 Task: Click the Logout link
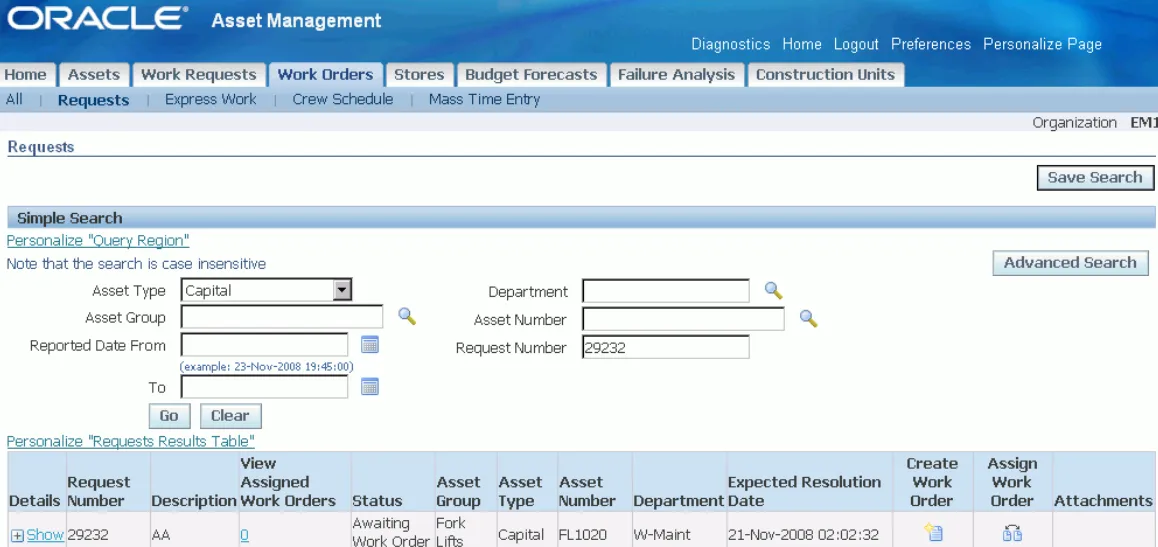click(856, 44)
